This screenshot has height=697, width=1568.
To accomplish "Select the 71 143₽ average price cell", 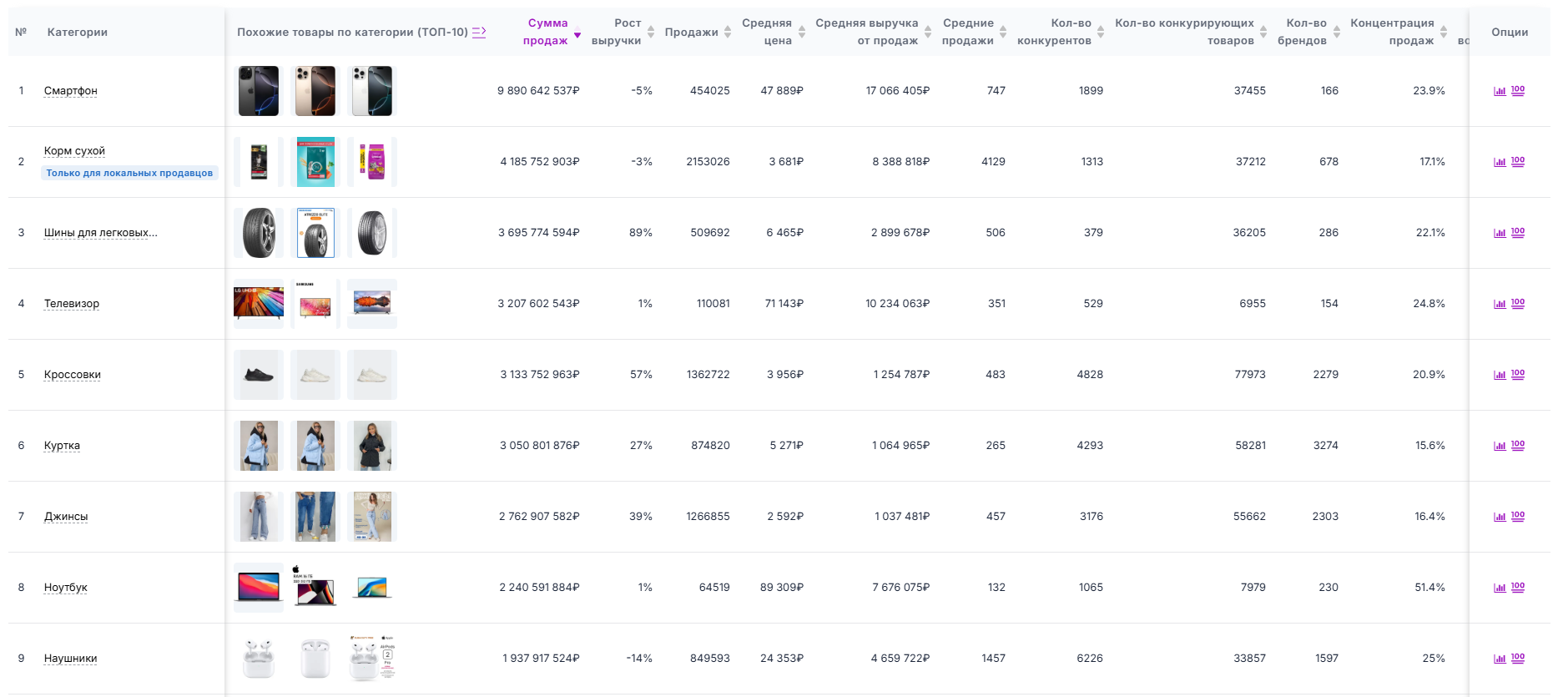I will [784, 304].
